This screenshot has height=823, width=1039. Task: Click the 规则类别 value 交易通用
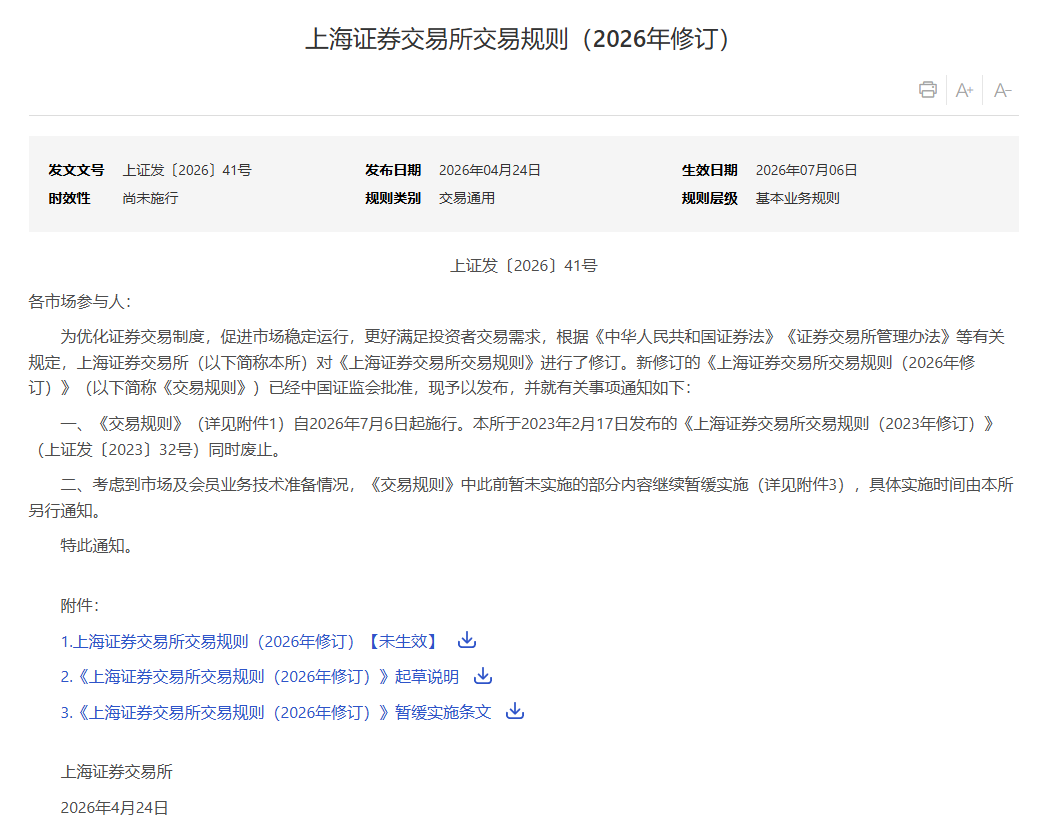(x=467, y=198)
